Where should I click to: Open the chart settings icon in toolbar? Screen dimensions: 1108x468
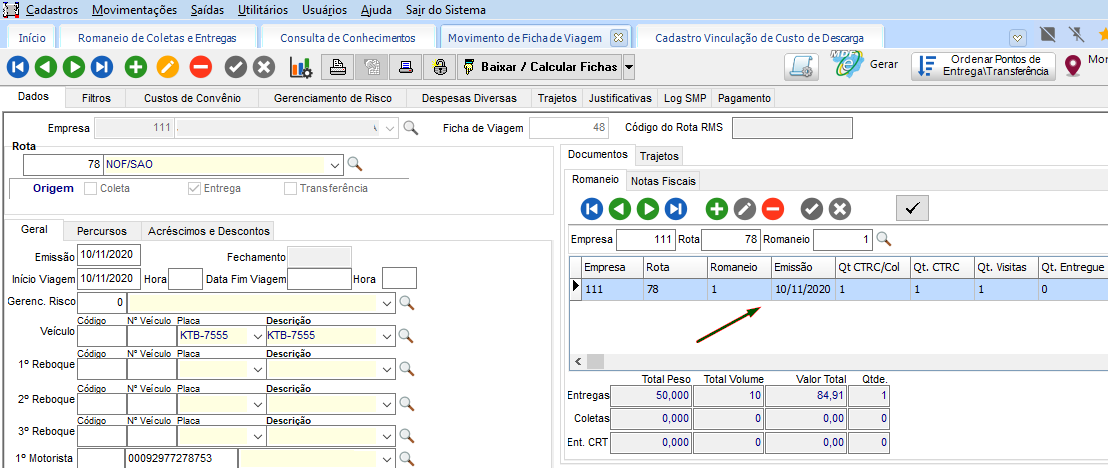click(x=300, y=67)
